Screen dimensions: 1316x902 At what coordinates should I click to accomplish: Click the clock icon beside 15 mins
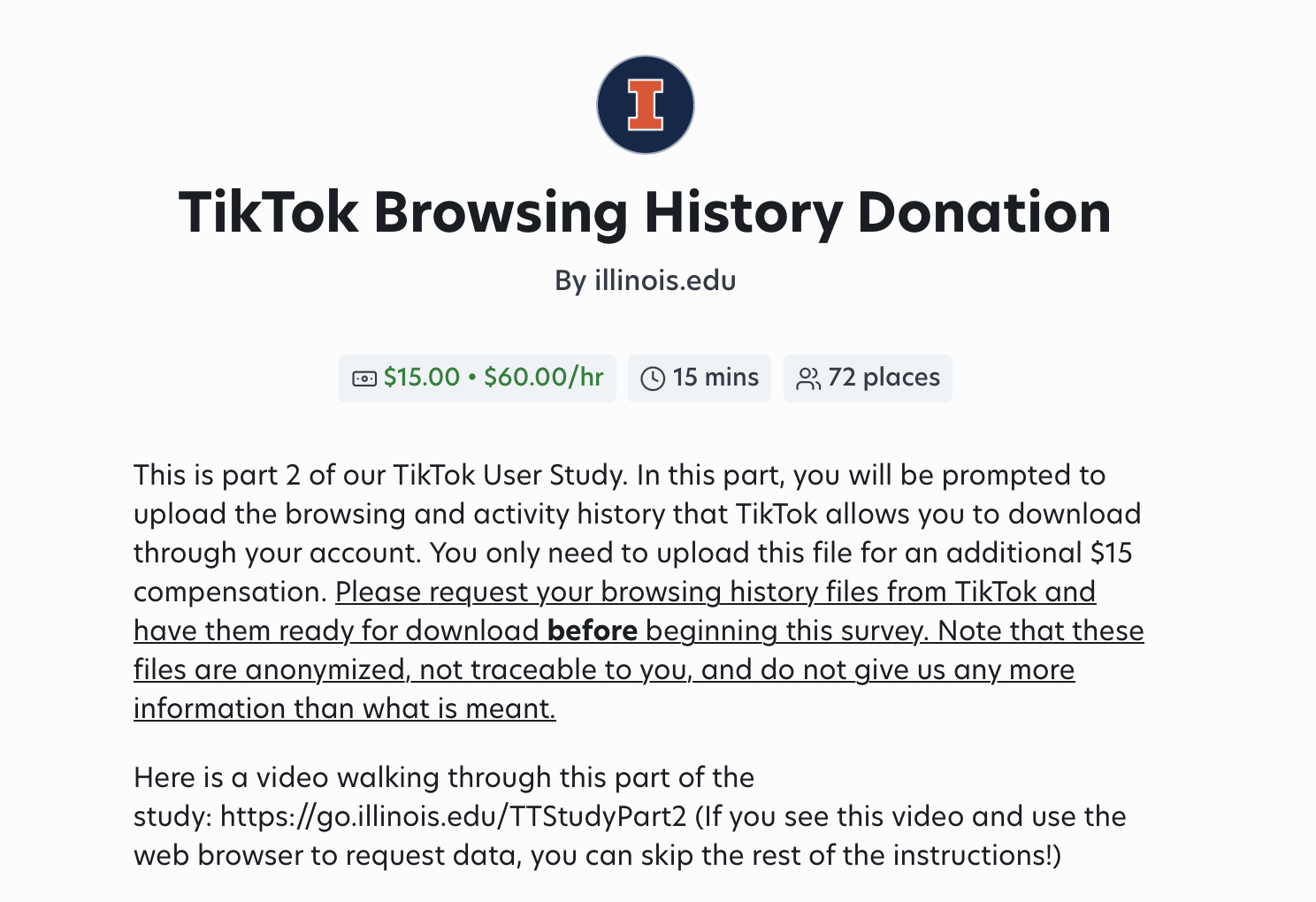[x=653, y=378]
